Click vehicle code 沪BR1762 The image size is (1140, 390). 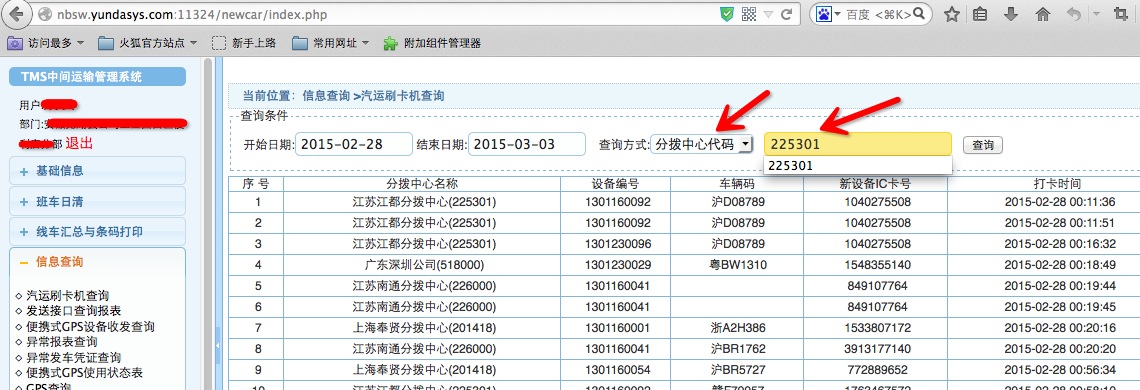click(738, 349)
